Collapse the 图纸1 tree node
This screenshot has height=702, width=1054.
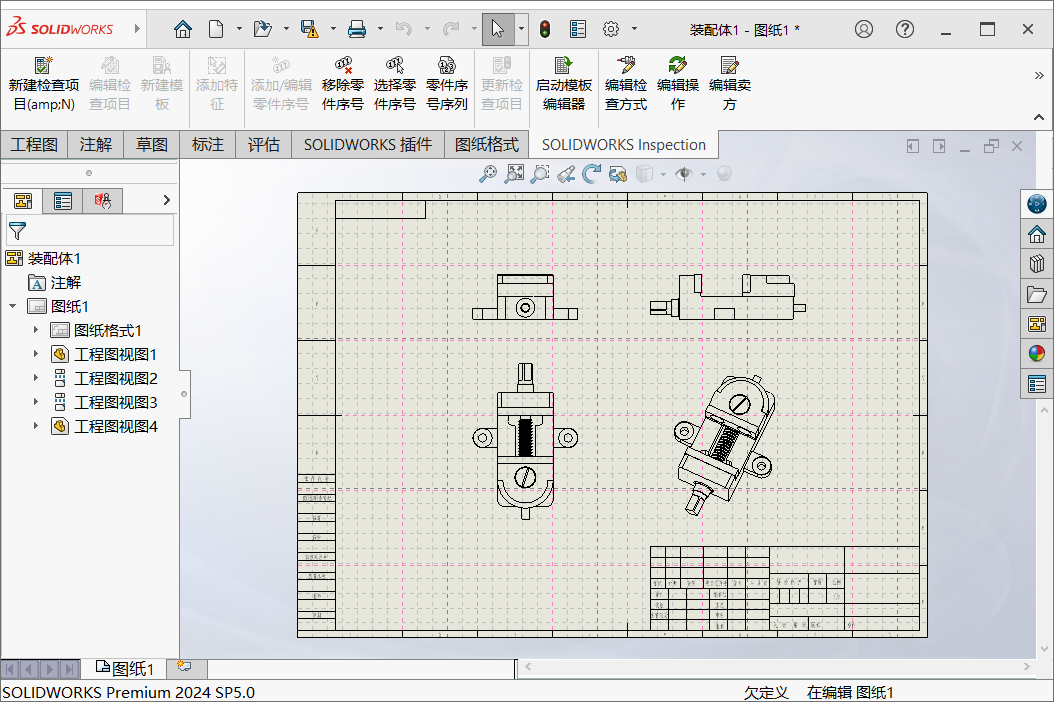[13, 307]
